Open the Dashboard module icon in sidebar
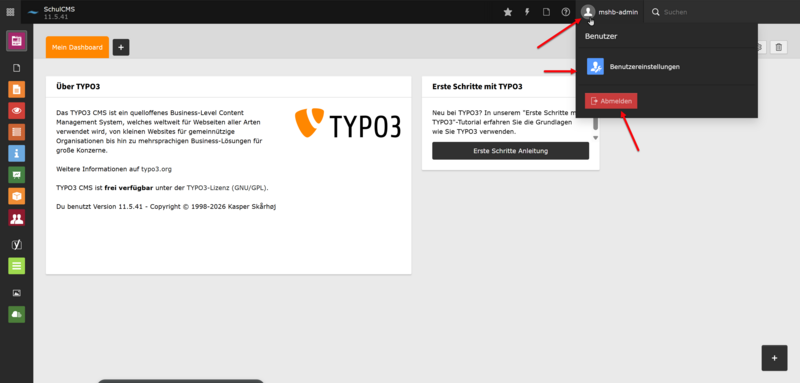Screen dimensions: 800x383 point(16,41)
